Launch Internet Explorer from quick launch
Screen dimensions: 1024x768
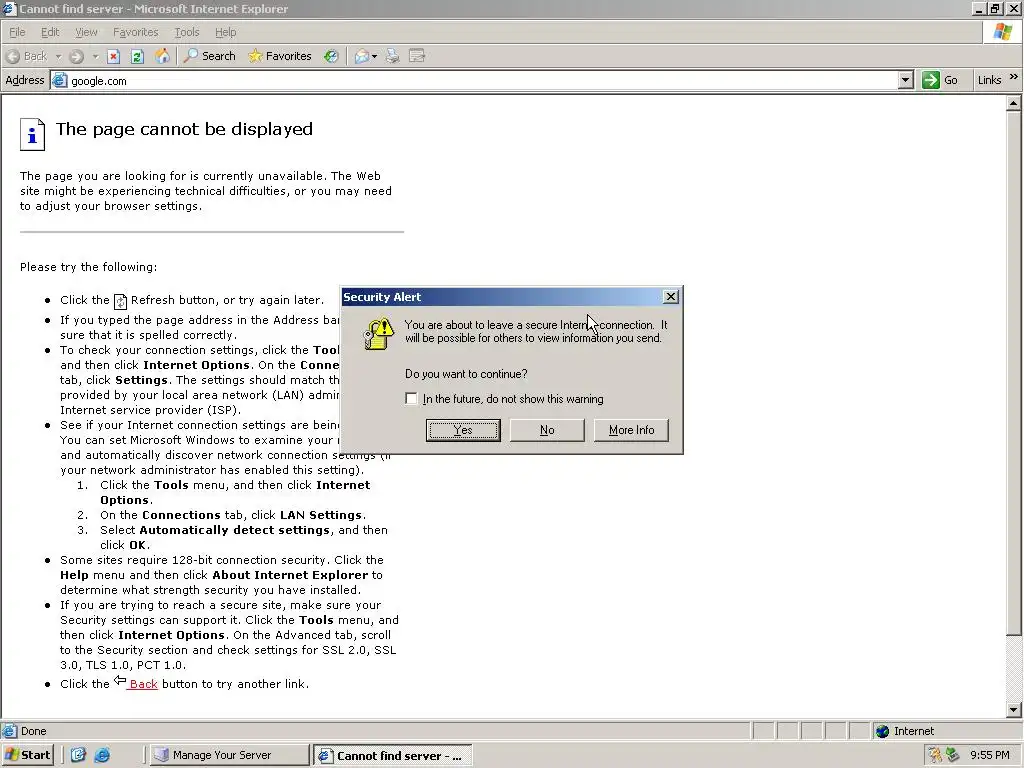(103, 755)
